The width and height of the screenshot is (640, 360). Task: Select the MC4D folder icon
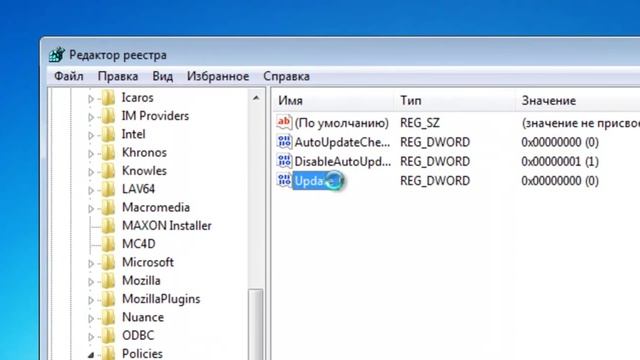[108, 244]
